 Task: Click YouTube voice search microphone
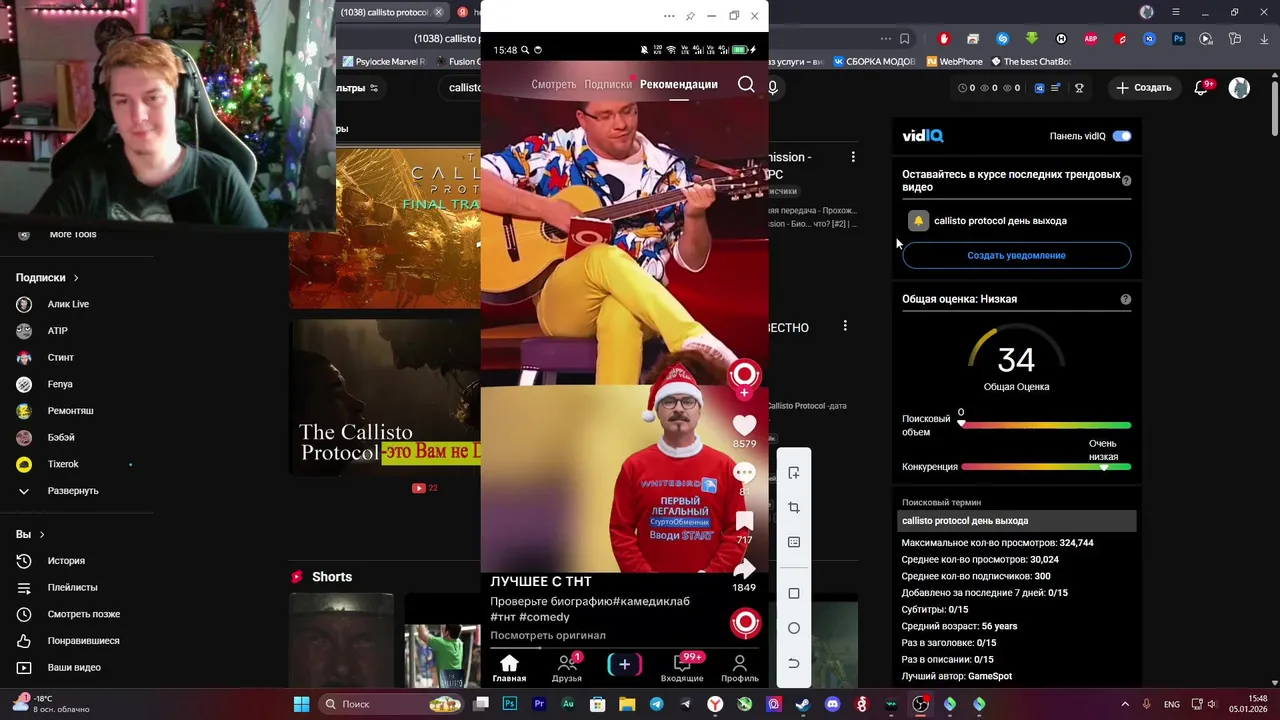pyautogui.click(x=773, y=88)
